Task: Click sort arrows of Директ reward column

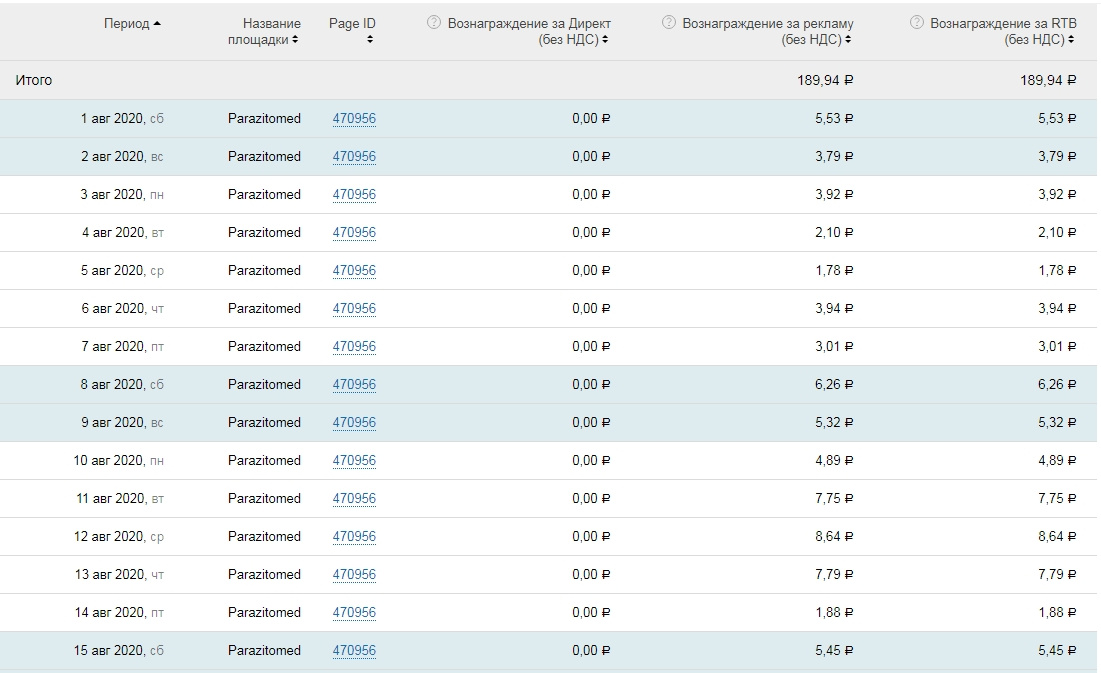Action: 606,40
